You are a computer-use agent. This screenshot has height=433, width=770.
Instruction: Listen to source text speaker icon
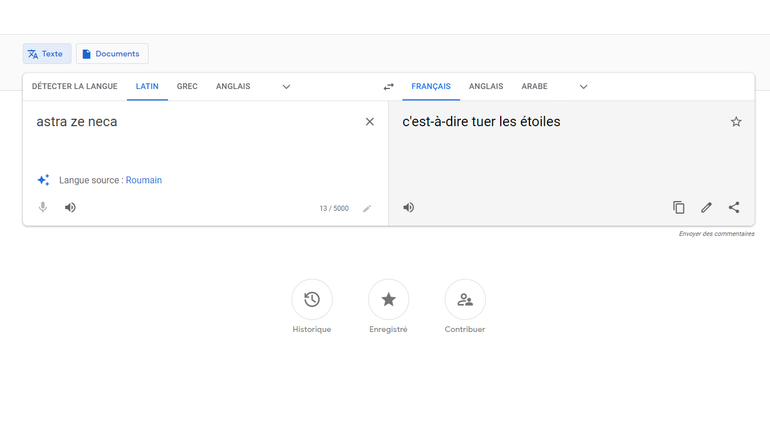point(70,208)
